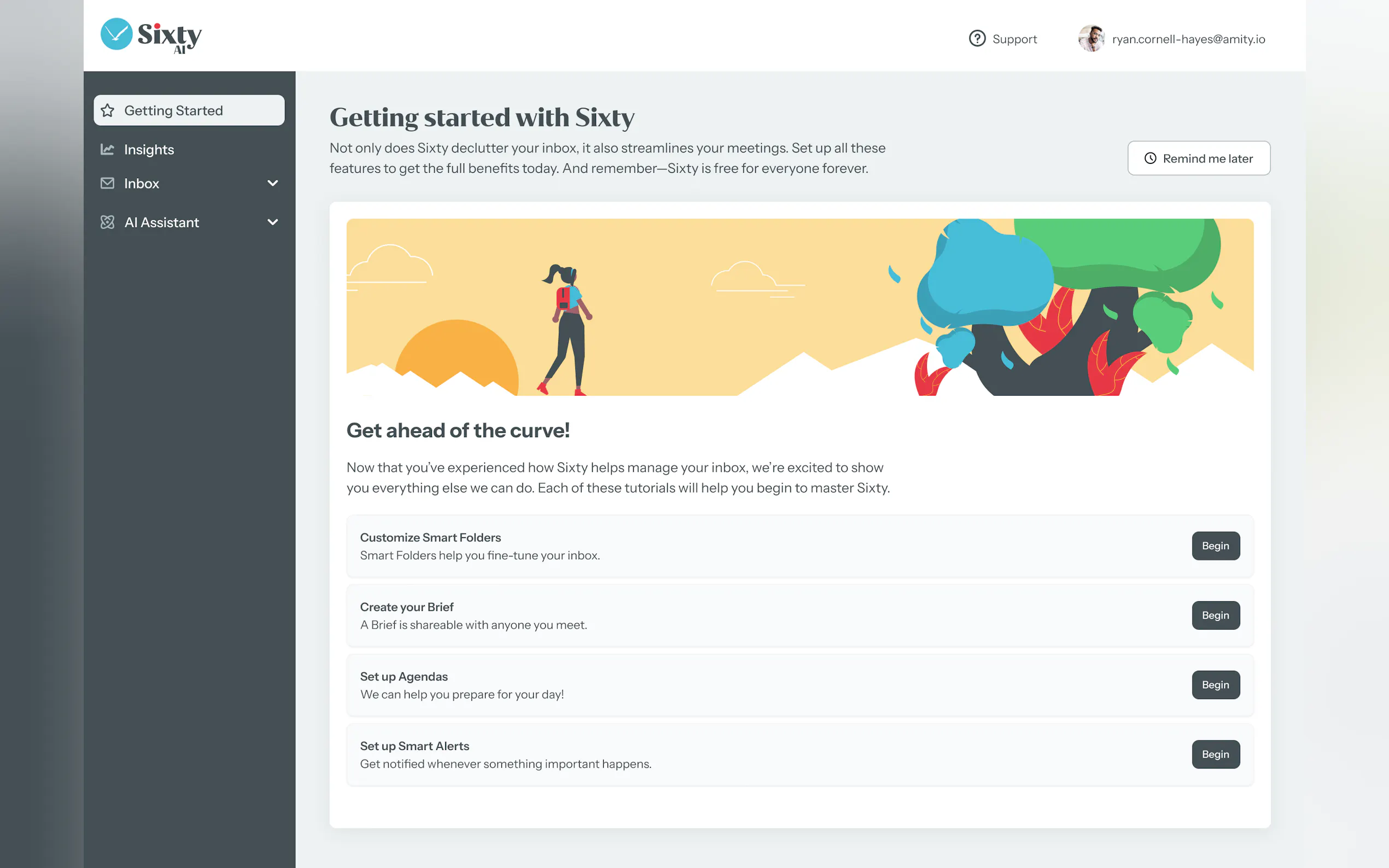Expand the Inbox submenu chevron
Image resolution: width=1389 pixels, height=868 pixels.
[273, 183]
